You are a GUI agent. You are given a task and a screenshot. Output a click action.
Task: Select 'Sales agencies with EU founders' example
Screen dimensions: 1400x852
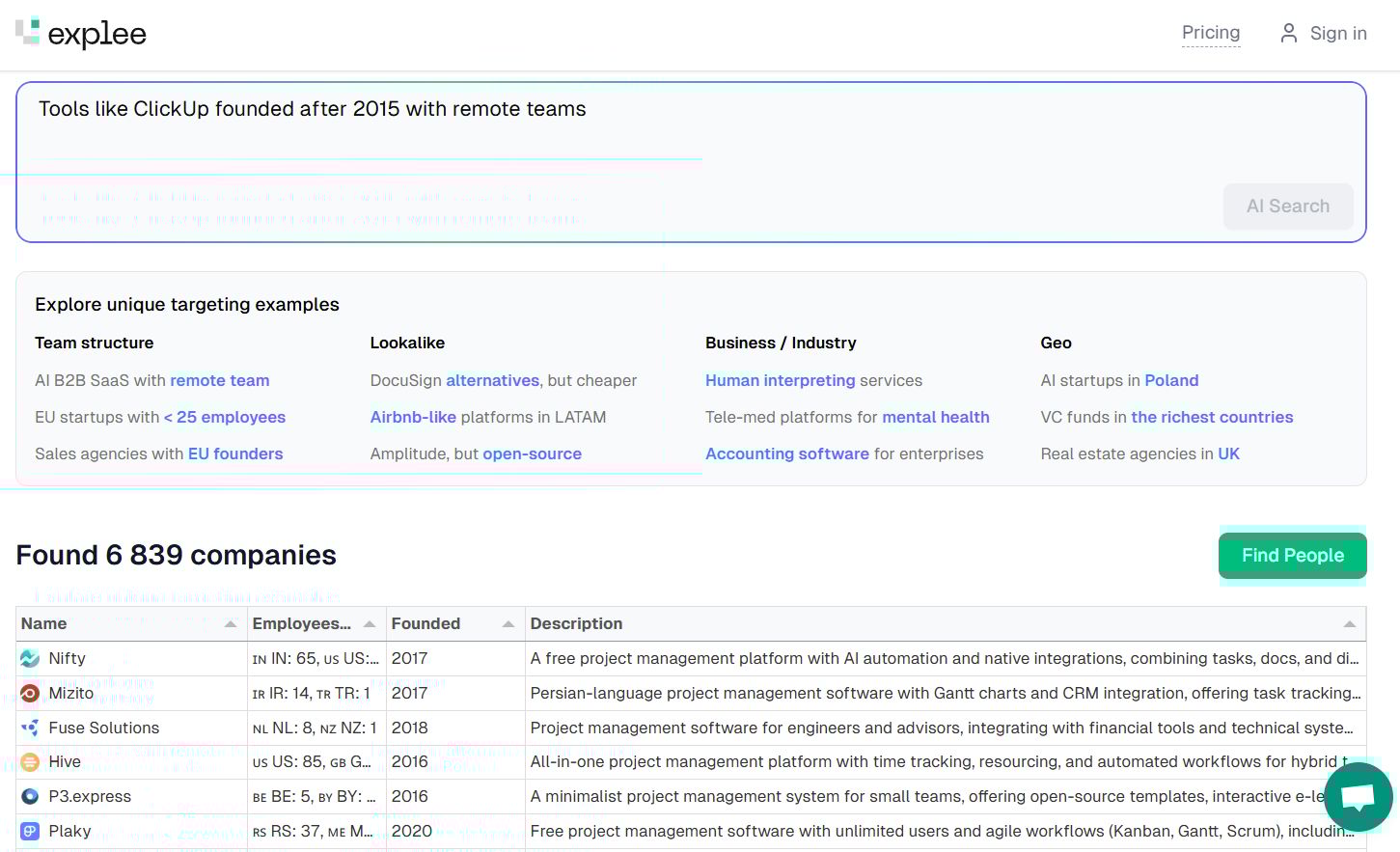(159, 453)
